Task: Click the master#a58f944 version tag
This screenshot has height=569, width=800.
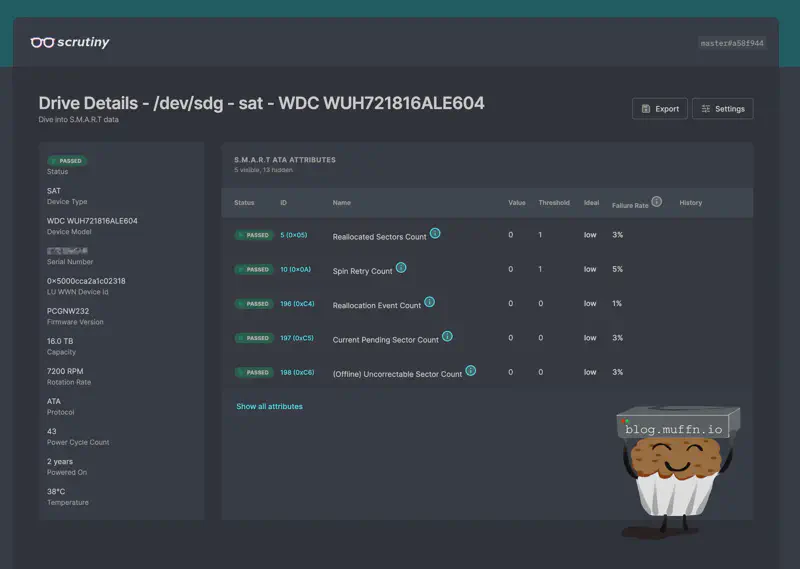Action: [x=732, y=43]
